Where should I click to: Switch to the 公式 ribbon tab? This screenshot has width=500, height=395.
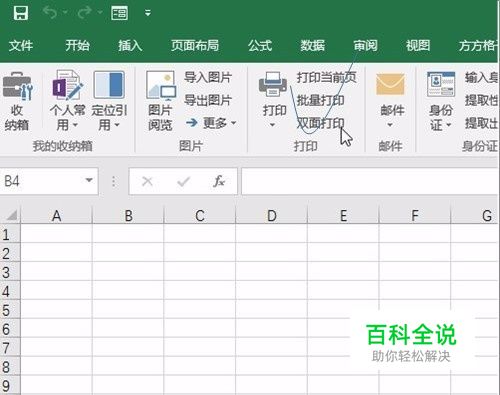tap(260, 45)
